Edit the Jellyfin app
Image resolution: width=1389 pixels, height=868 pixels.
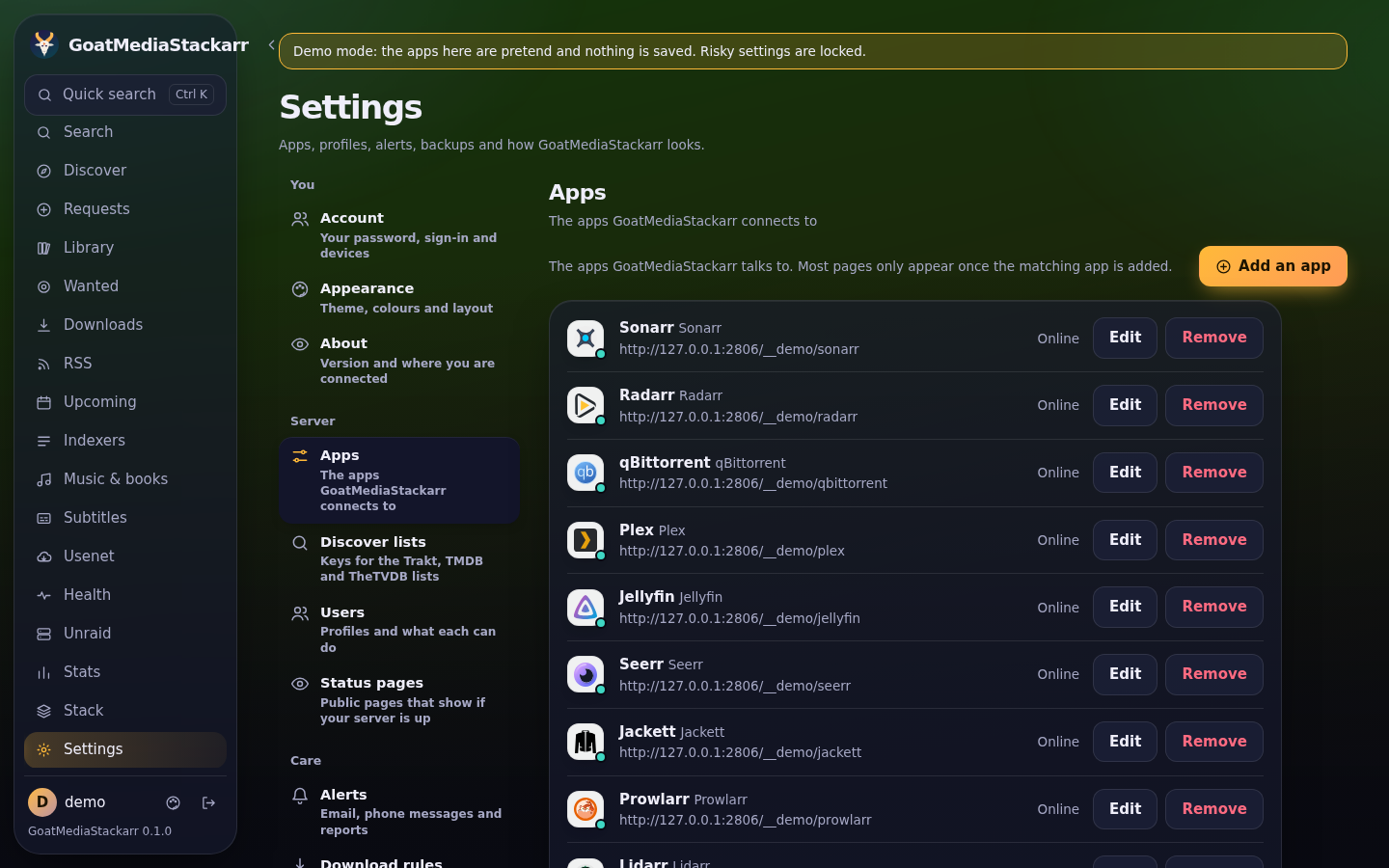pos(1125,607)
